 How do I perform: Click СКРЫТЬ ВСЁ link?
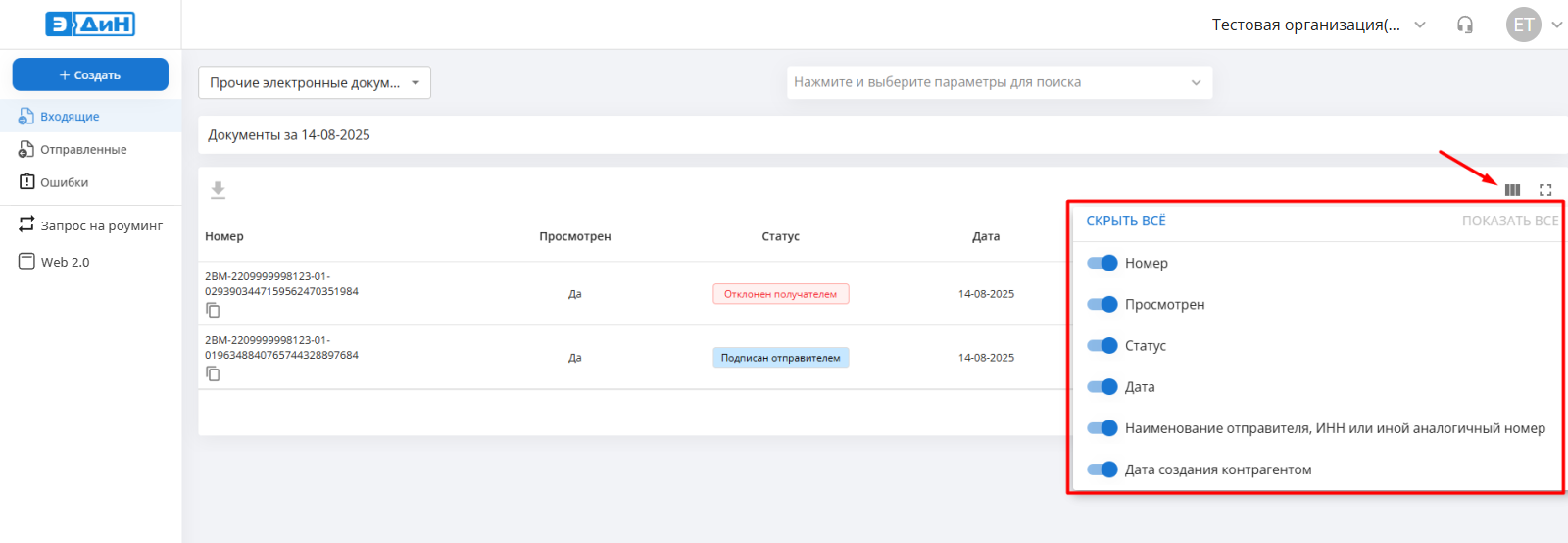1126,221
